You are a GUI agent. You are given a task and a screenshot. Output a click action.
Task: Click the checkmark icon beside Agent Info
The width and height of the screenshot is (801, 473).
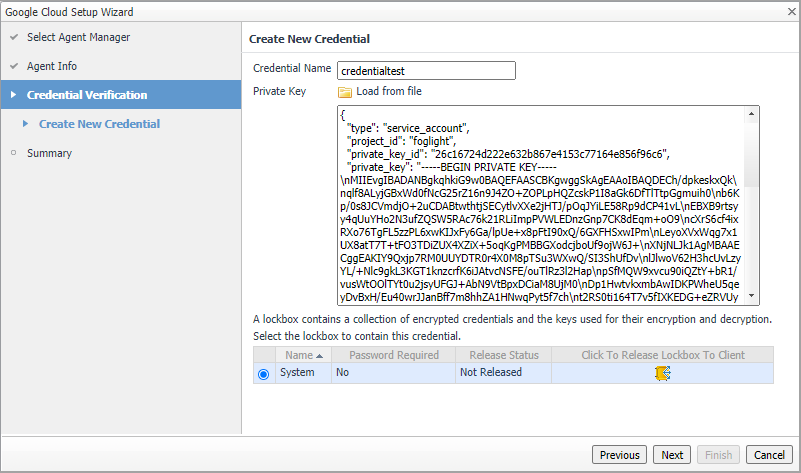click(x=13, y=67)
